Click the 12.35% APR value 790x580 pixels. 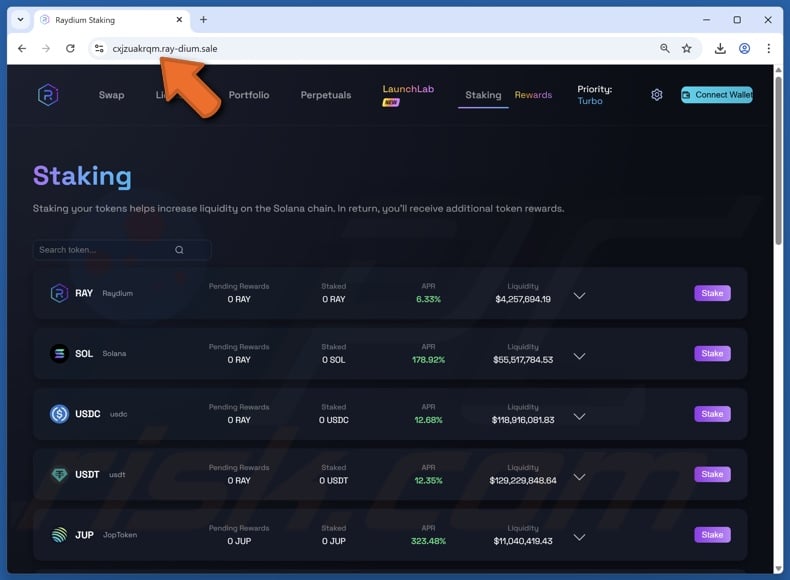click(428, 481)
